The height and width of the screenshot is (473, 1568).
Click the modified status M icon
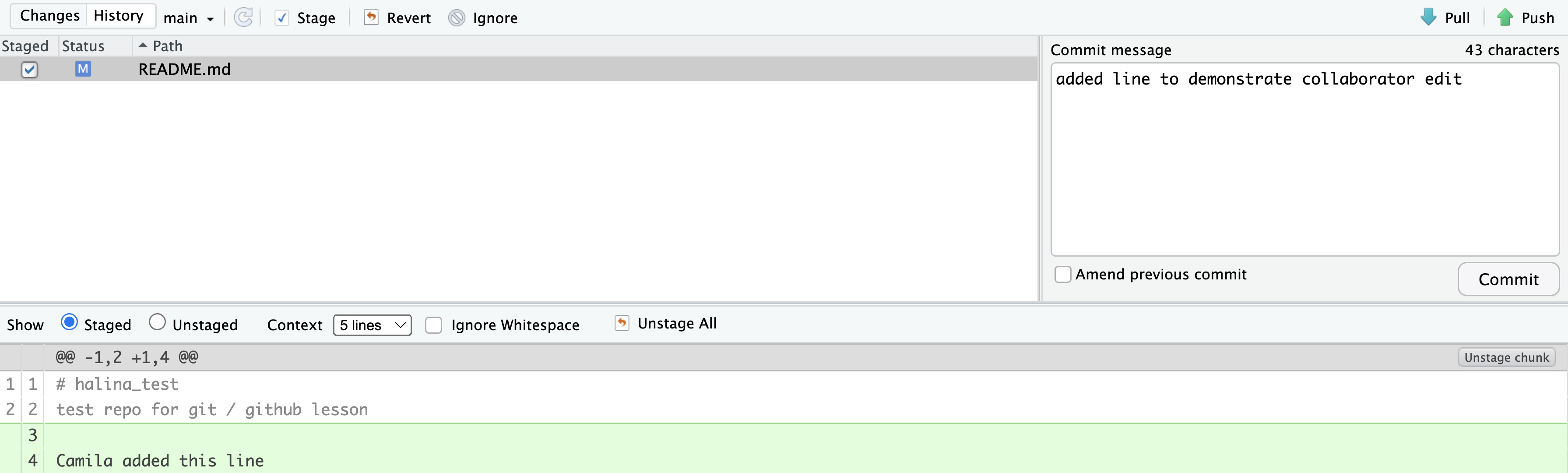(83, 69)
